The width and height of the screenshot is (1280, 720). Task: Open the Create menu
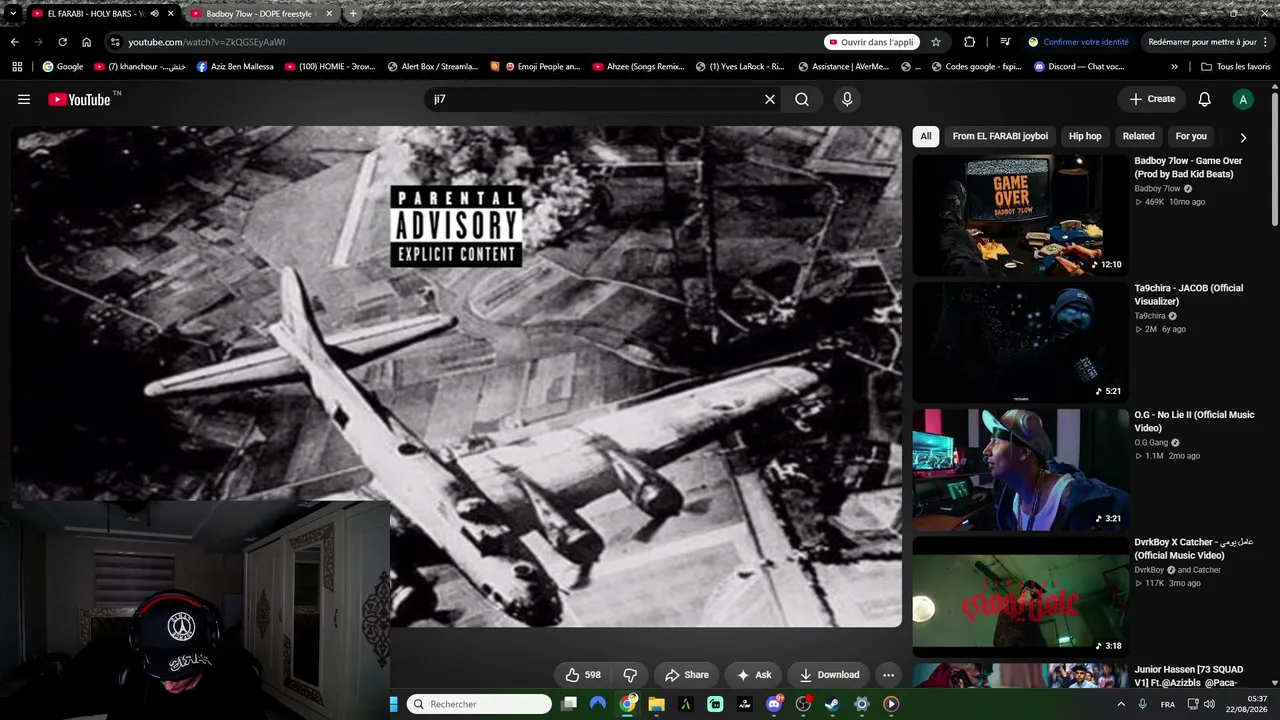click(x=1152, y=99)
